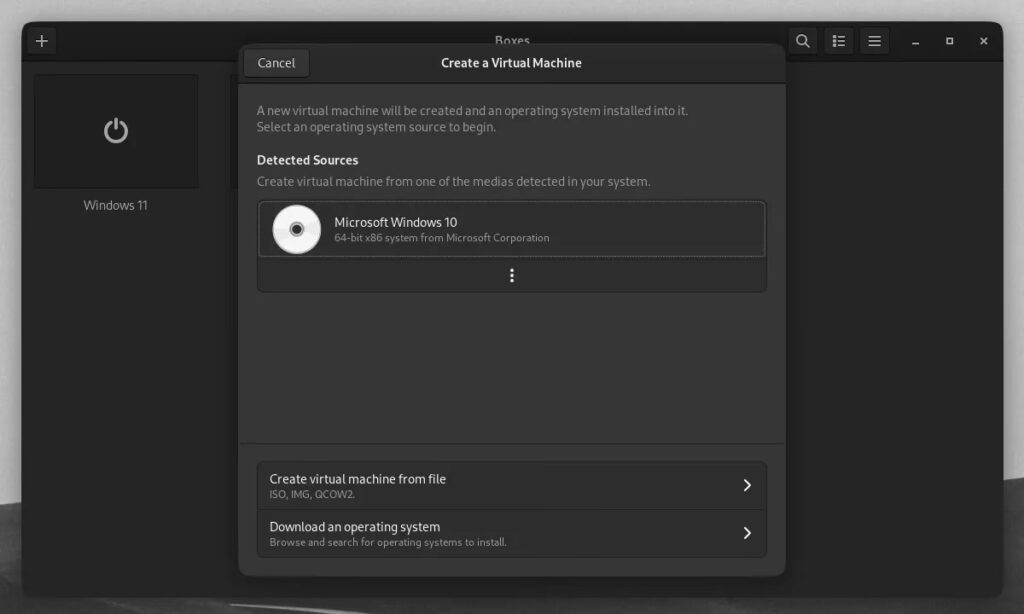
Task: Select the Microsoft Windows 10 disc icon
Action: (296, 229)
